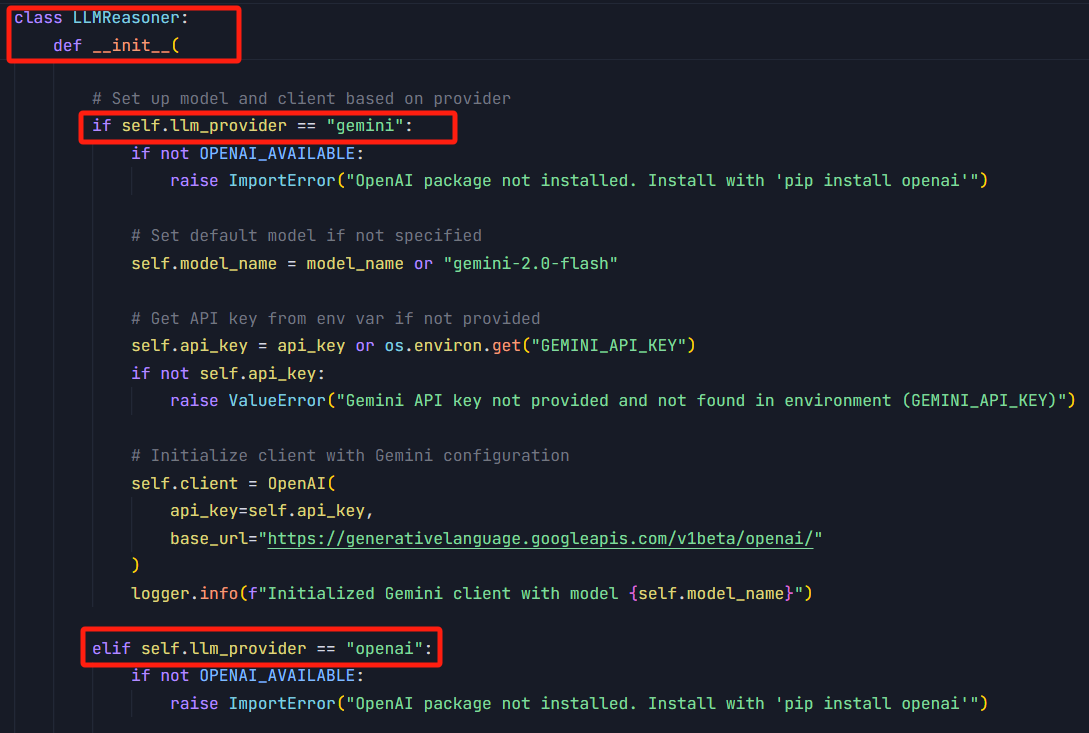
Task: Click the first raise ImportError line under gemini
Action: click(x=579, y=181)
